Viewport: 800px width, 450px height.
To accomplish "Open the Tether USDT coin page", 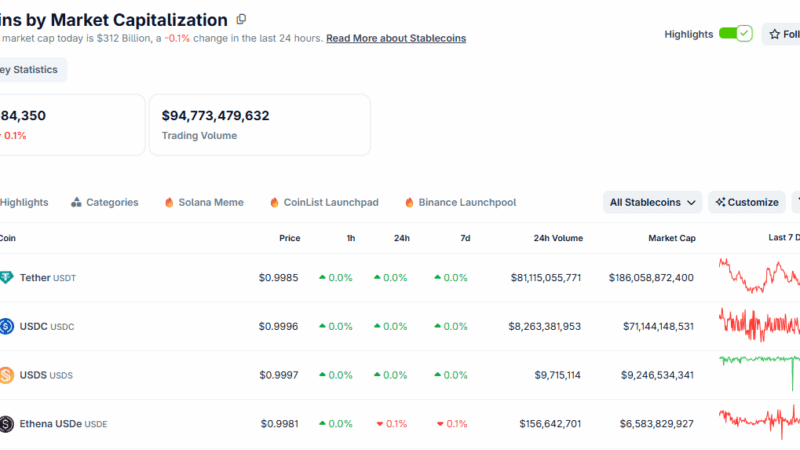I will coord(47,278).
